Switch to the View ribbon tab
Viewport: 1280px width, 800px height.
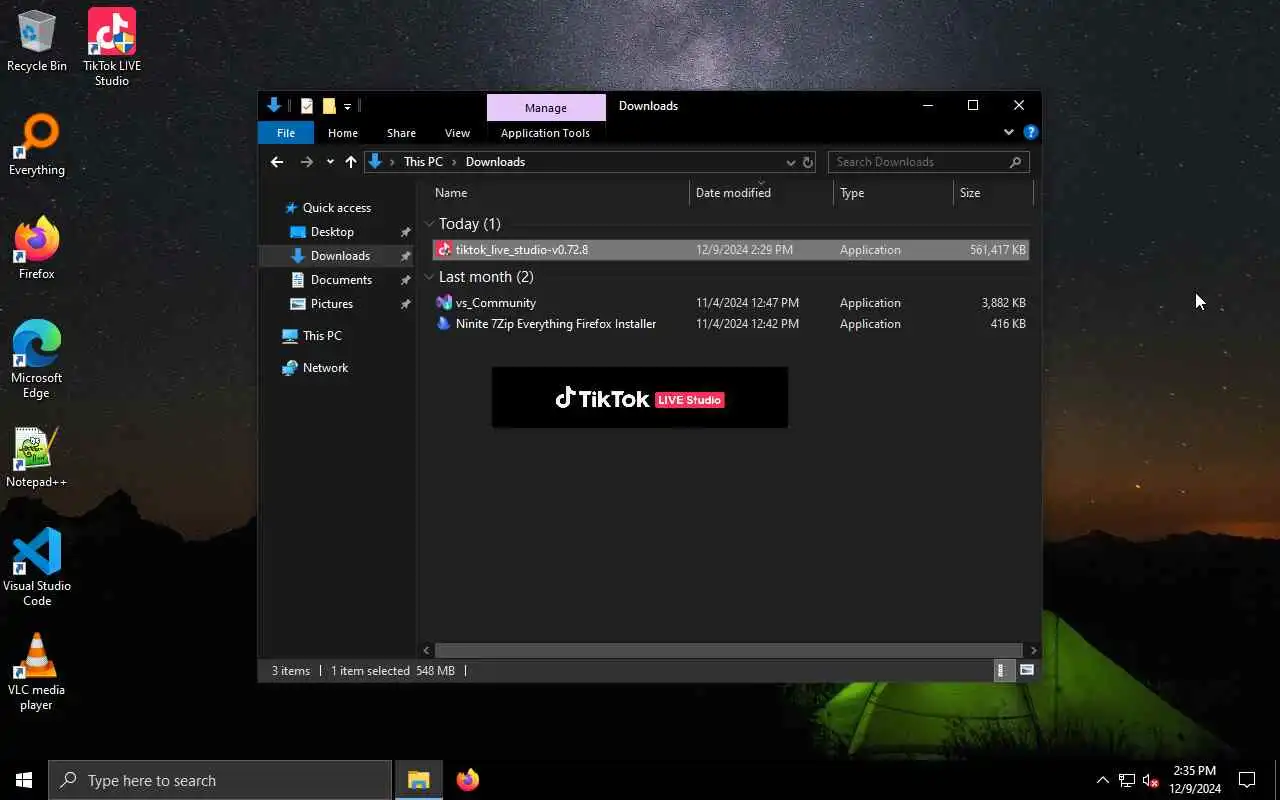pyautogui.click(x=457, y=133)
